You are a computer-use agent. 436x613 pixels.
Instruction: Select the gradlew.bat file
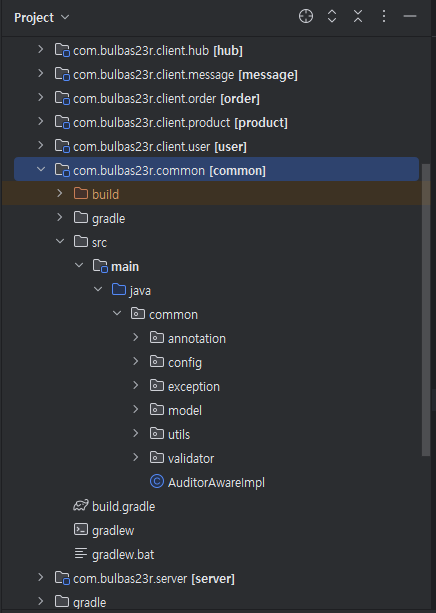point(123,554)
